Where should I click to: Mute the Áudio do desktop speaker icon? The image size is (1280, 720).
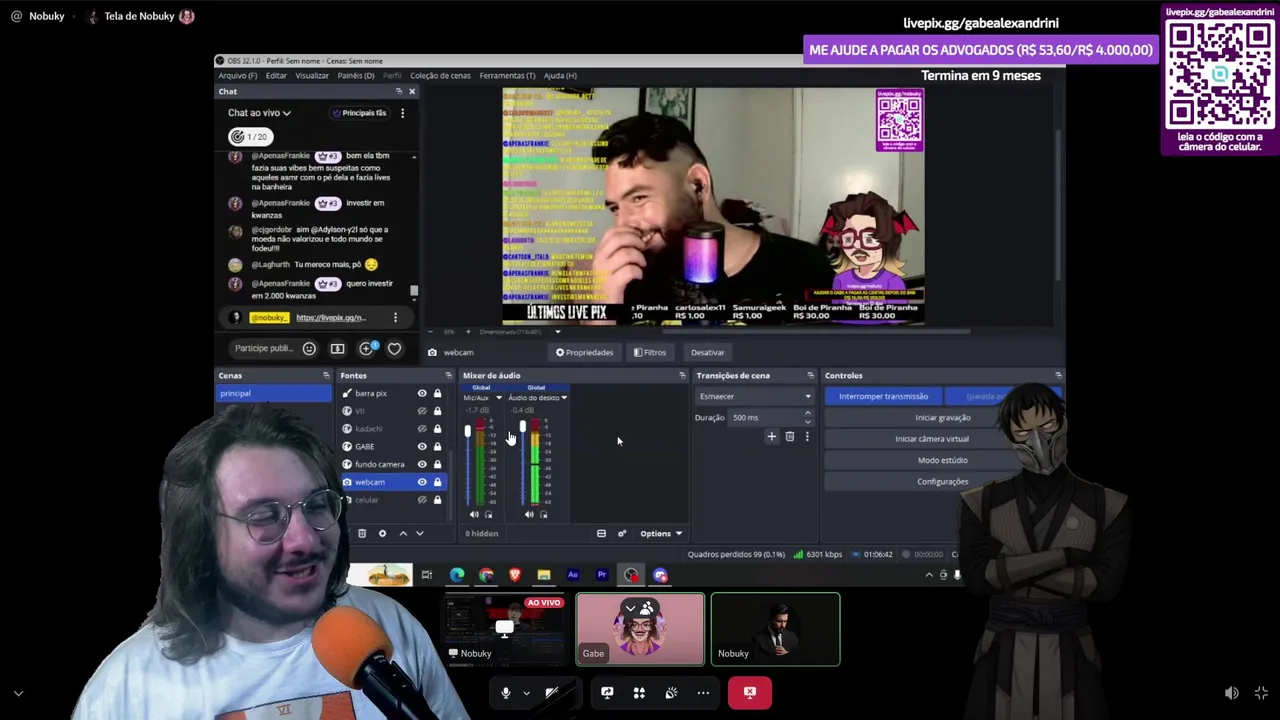tap(529, 514)
